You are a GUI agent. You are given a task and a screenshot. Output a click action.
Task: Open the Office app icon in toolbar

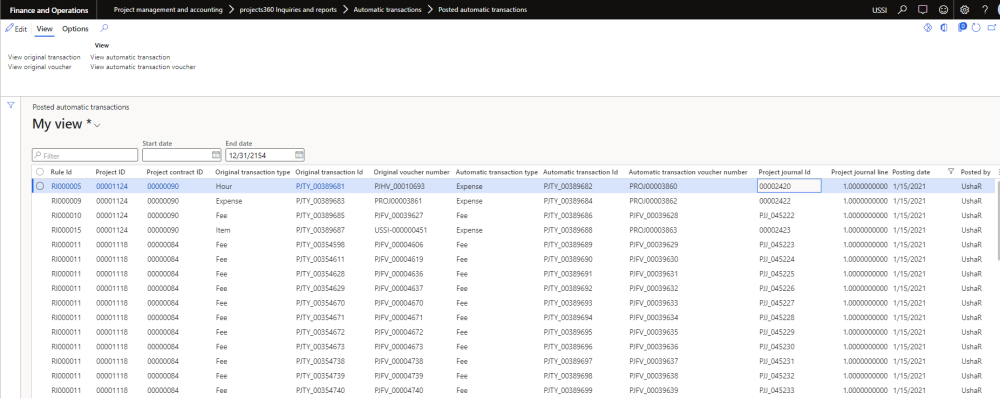[942, 28]
